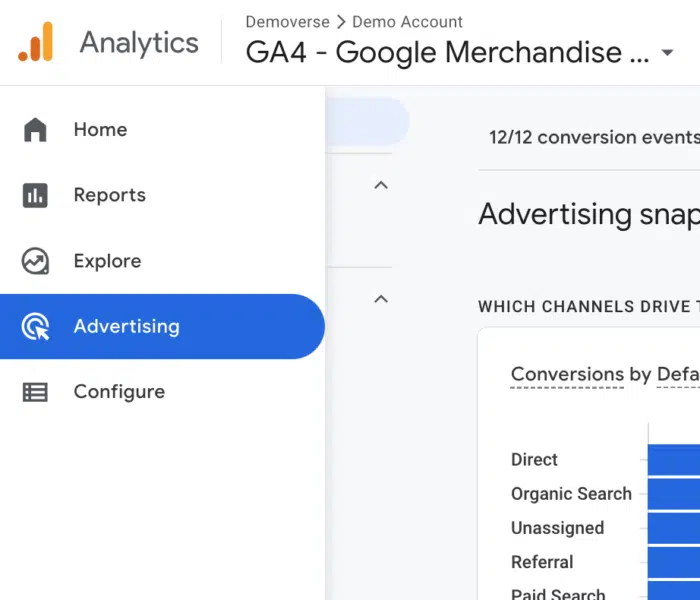The height and width of the screenshot is (600, 700).
Task: Open the GA4 property selector dropdown arrow
Action: [667, 53]
